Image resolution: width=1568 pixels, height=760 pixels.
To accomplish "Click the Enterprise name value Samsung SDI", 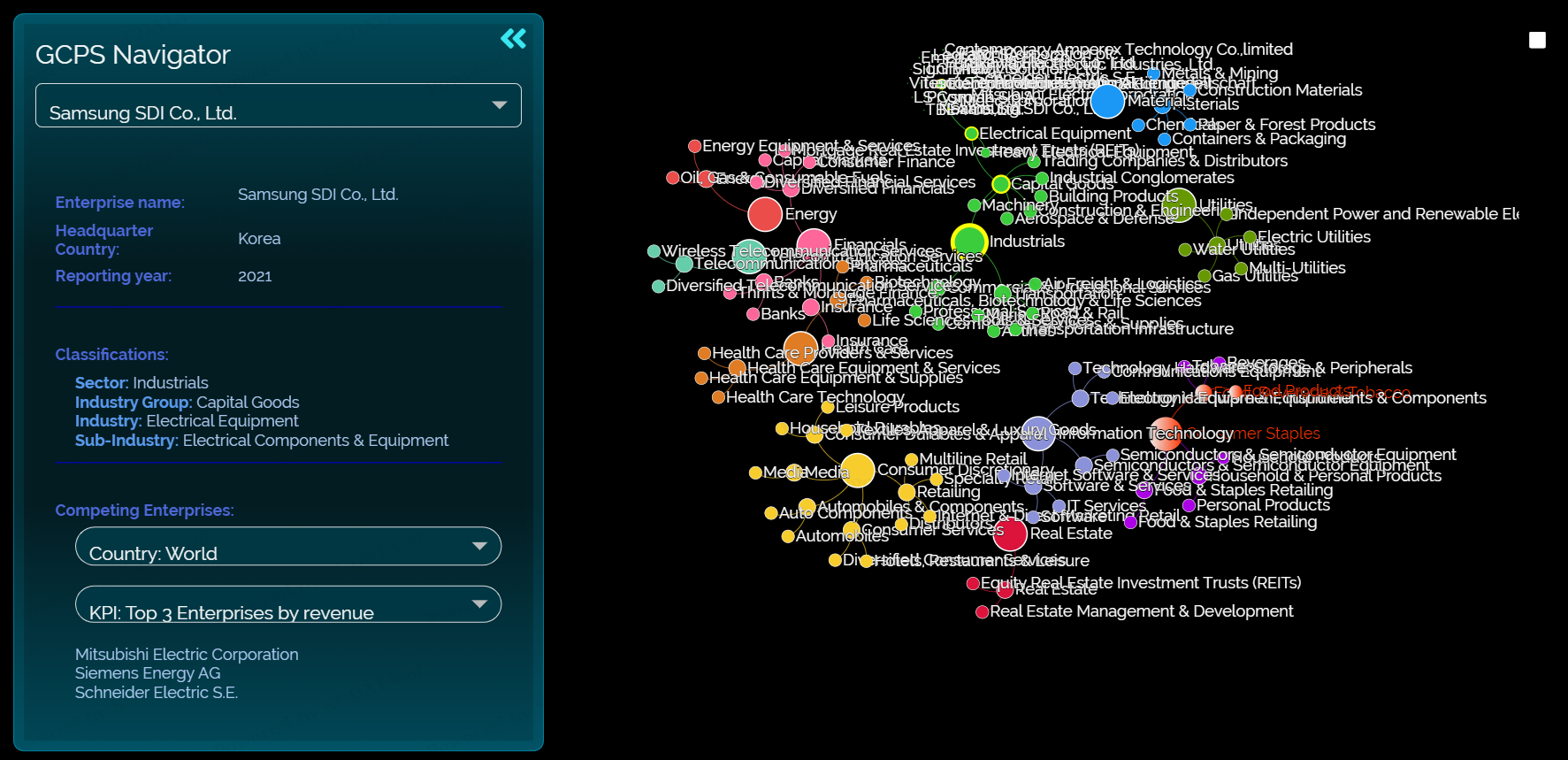I will point(318,195).
